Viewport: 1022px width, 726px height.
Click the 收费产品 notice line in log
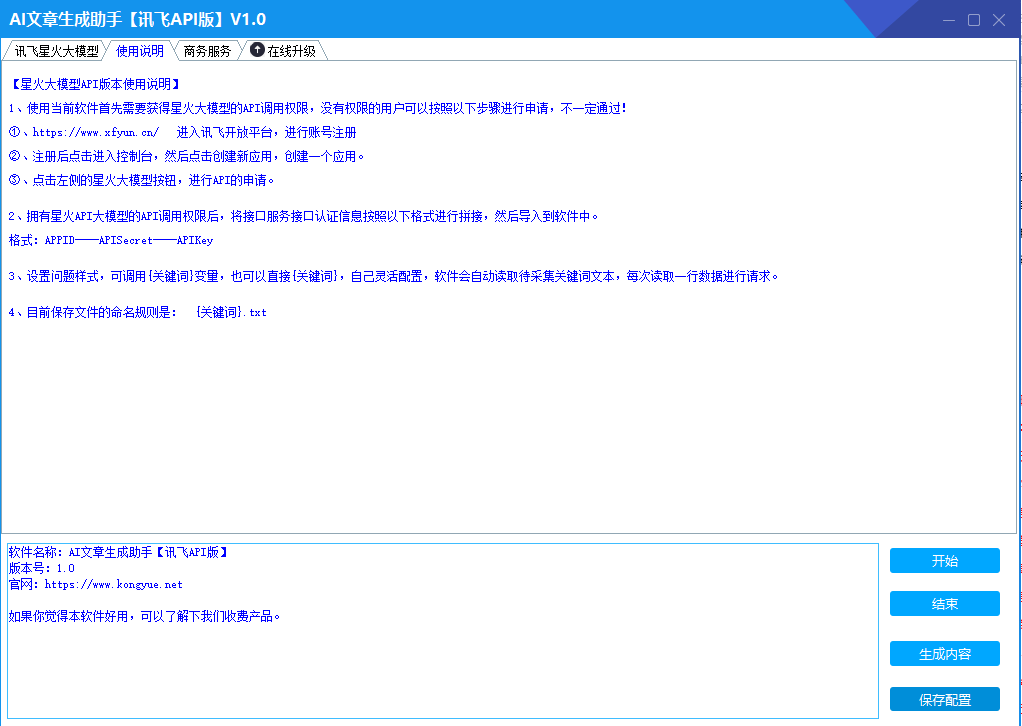pos(145,617)
